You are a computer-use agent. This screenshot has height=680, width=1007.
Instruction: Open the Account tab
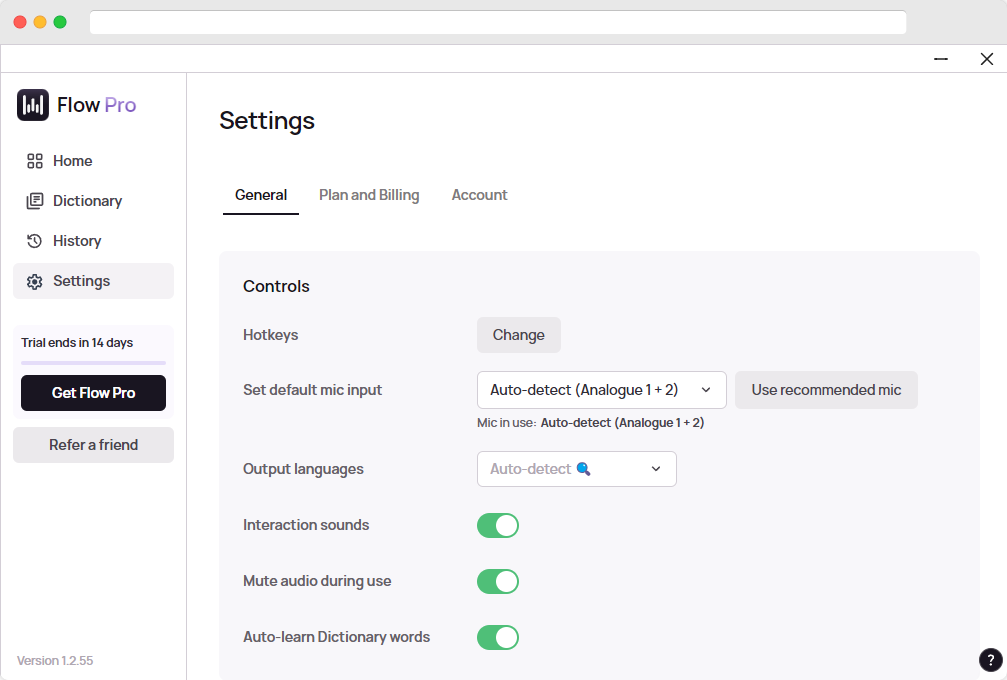pyautogui.click(x=479, y=195)
